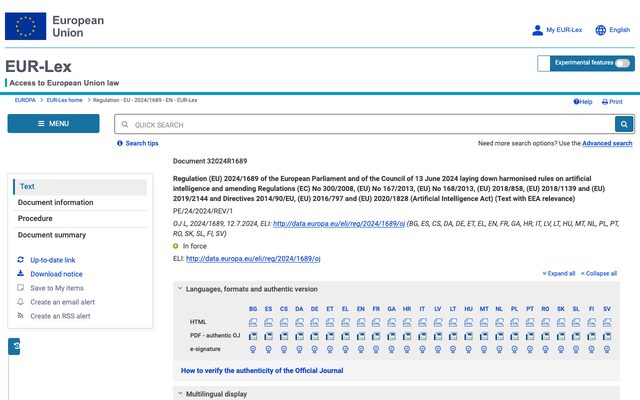Expand all sections
Viewport: 640px width, 400px height.
pos(559,273)
